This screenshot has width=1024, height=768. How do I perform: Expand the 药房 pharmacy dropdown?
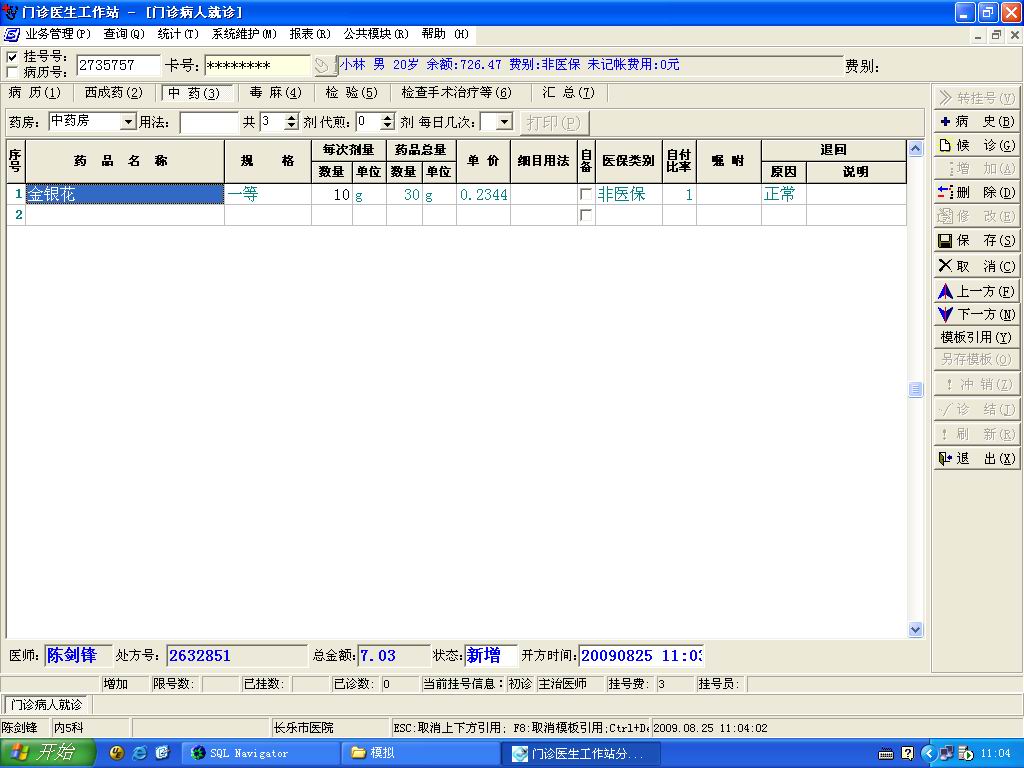(128, 122)
